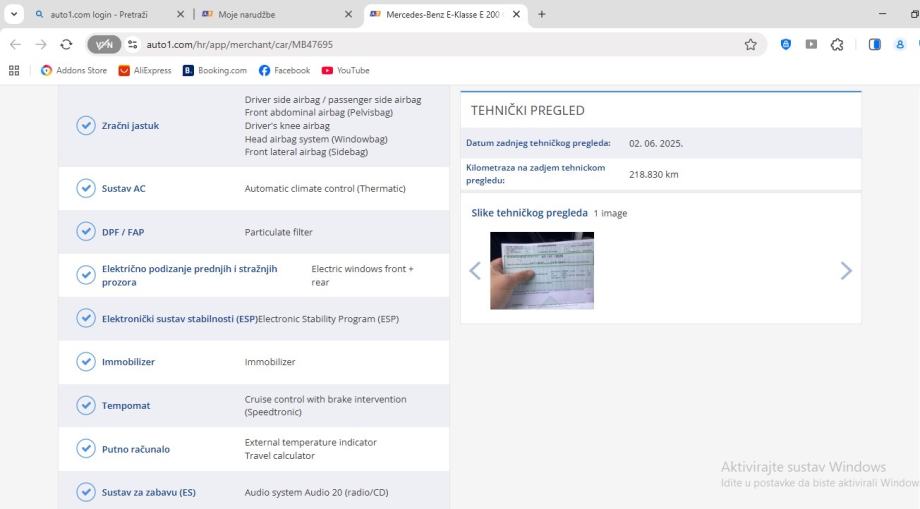Click the Zračni jastuk check icon
The image size is (920, 509).
coord(86,125)
